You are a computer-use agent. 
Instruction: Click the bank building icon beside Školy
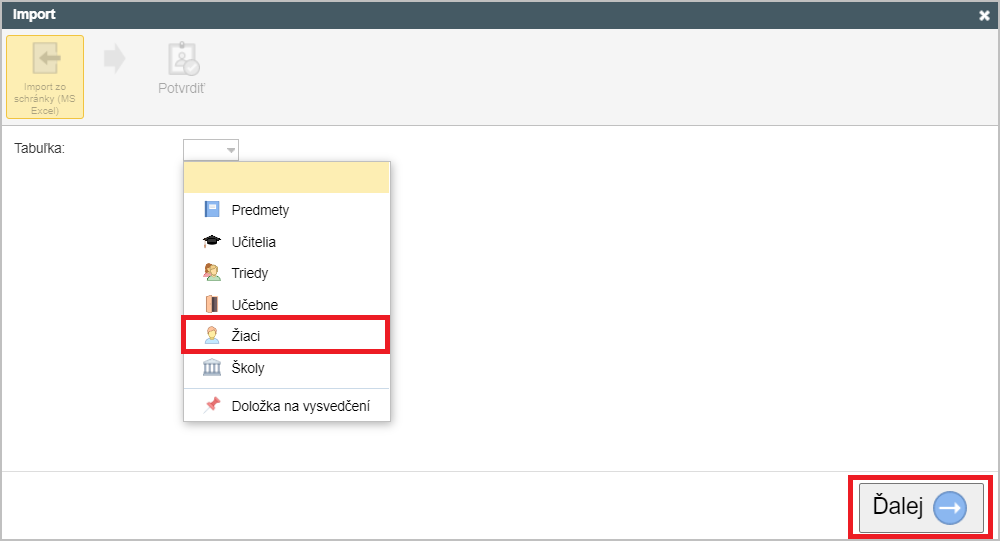(x=212, y=367)
